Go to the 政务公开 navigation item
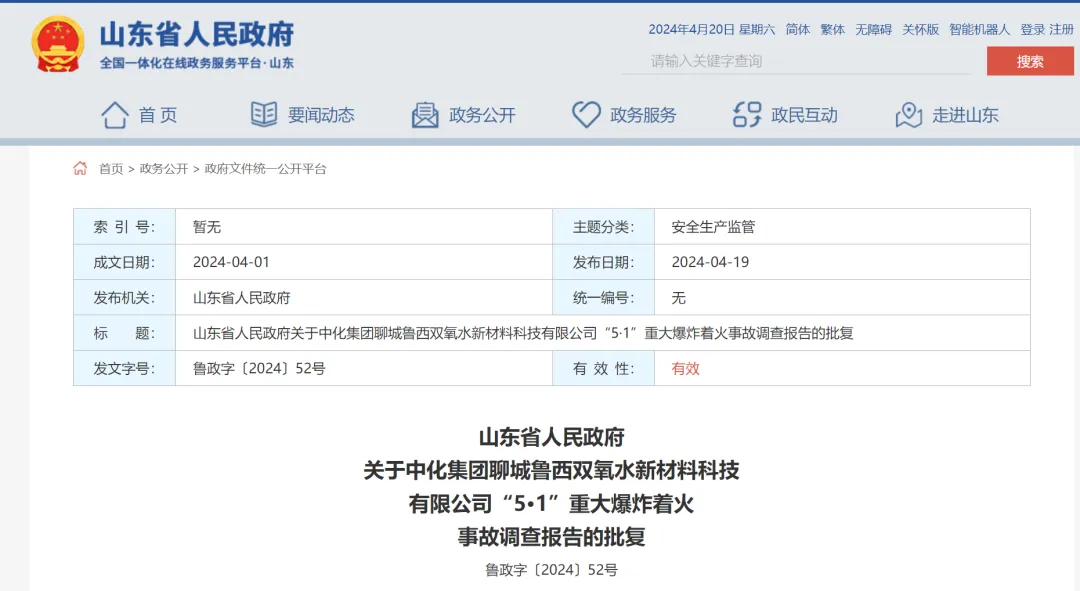This screenshot has height=591, width=1080. coord(482,115)
